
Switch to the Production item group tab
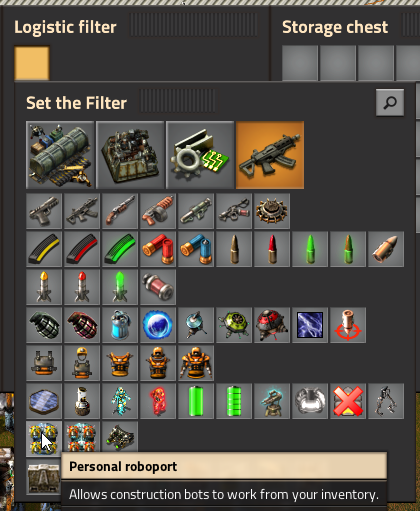[130, 155]
